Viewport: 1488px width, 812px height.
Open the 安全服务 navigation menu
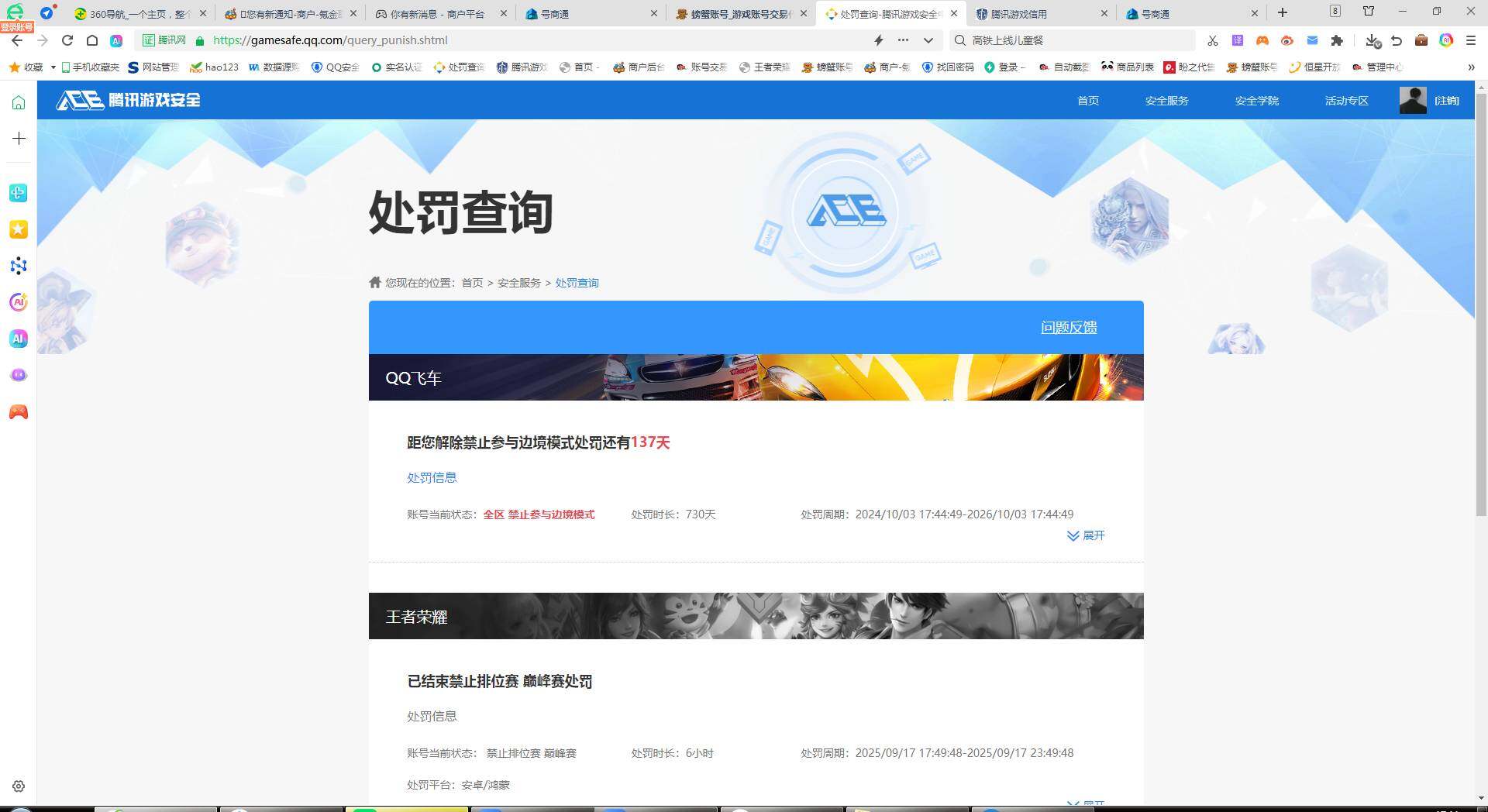click(1166, 101)
